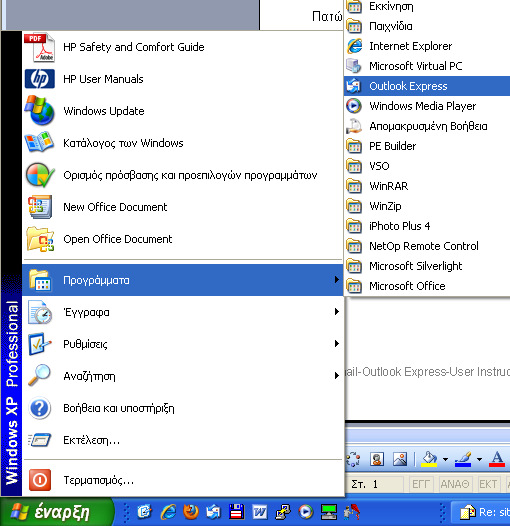Click quick launch network connection icon

click(283, 512)
